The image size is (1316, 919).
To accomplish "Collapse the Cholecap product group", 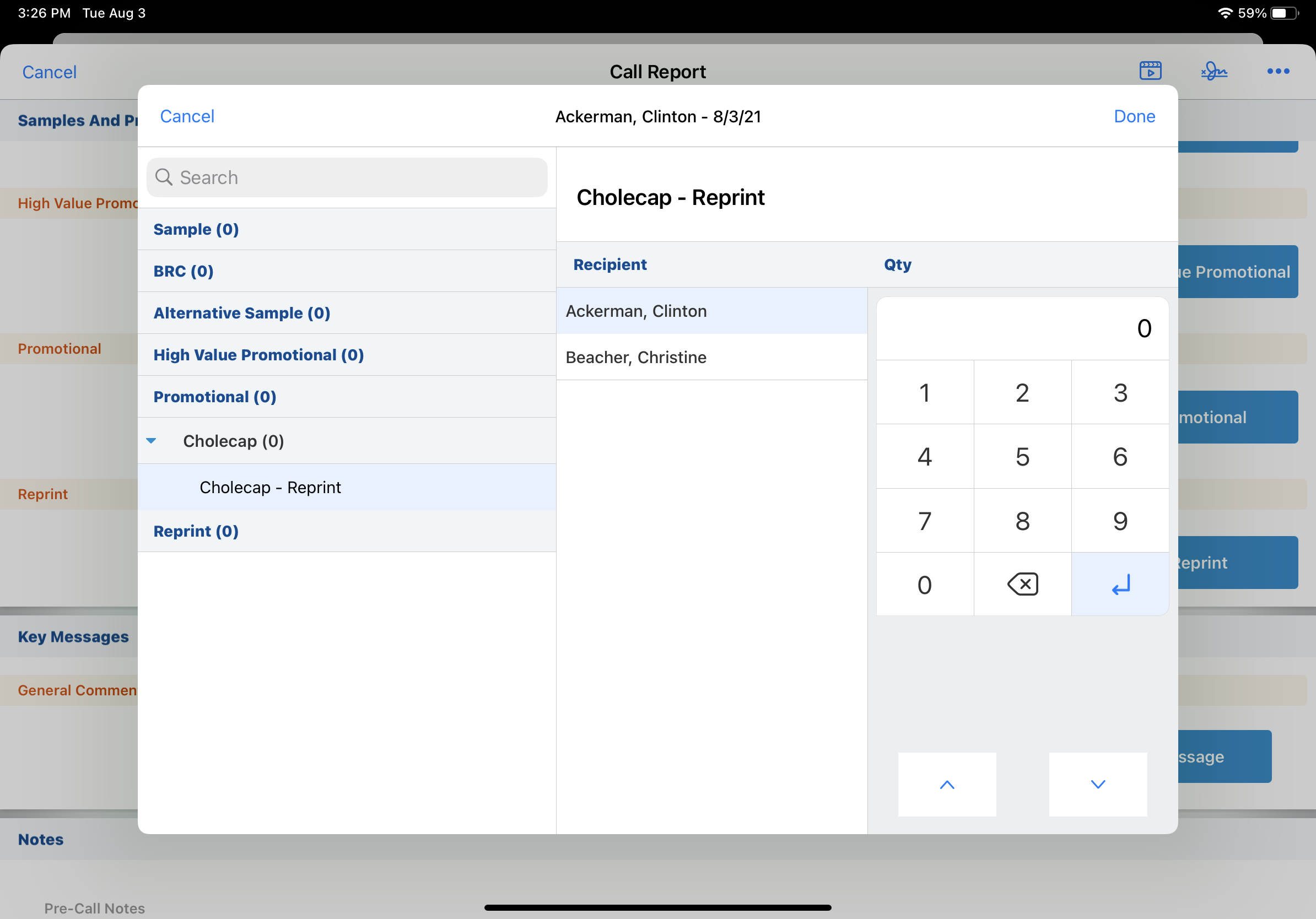I will (x=152, y=441).
